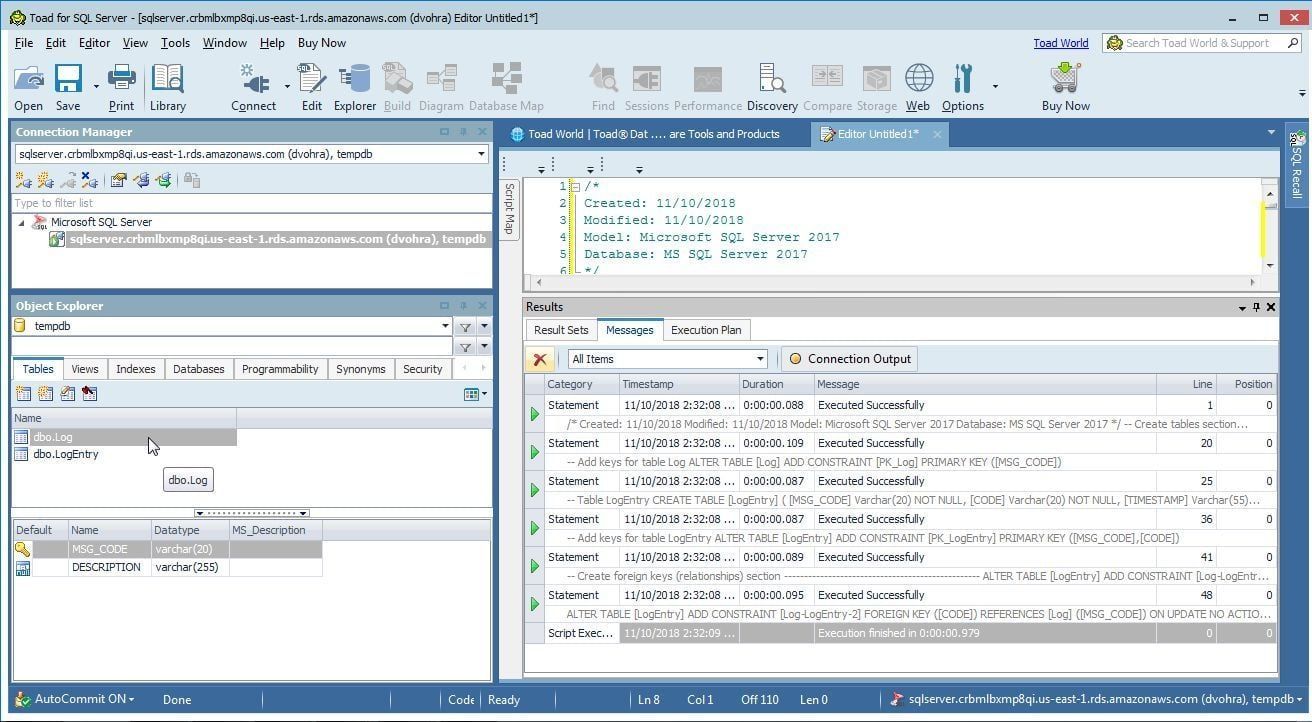Switch to the Indexes tab
The width and height of the screenshot is (1312, 722).
[x=136, y=369]
